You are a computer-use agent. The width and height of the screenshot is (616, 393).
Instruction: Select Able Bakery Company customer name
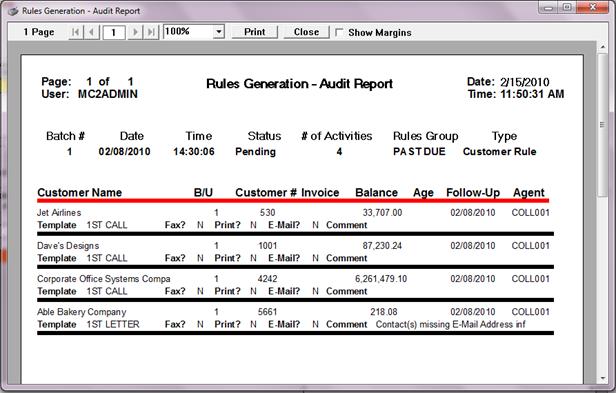(81, 312)
